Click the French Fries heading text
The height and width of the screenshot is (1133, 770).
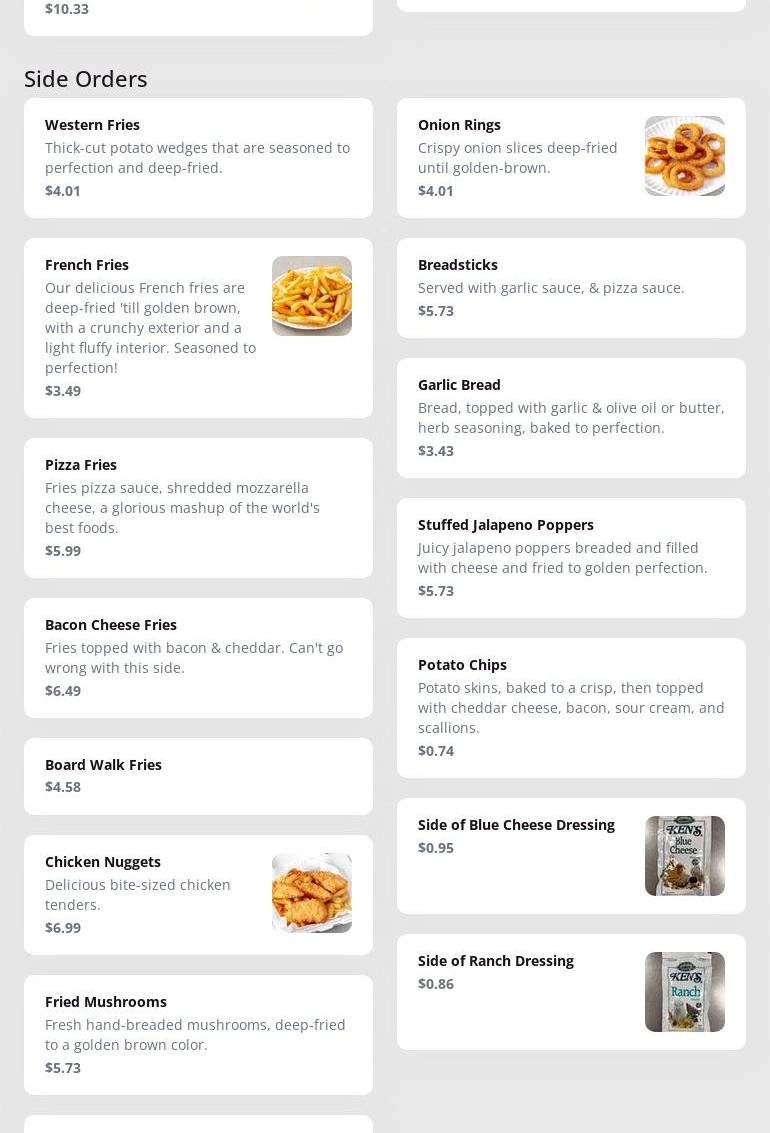[87, 265]
